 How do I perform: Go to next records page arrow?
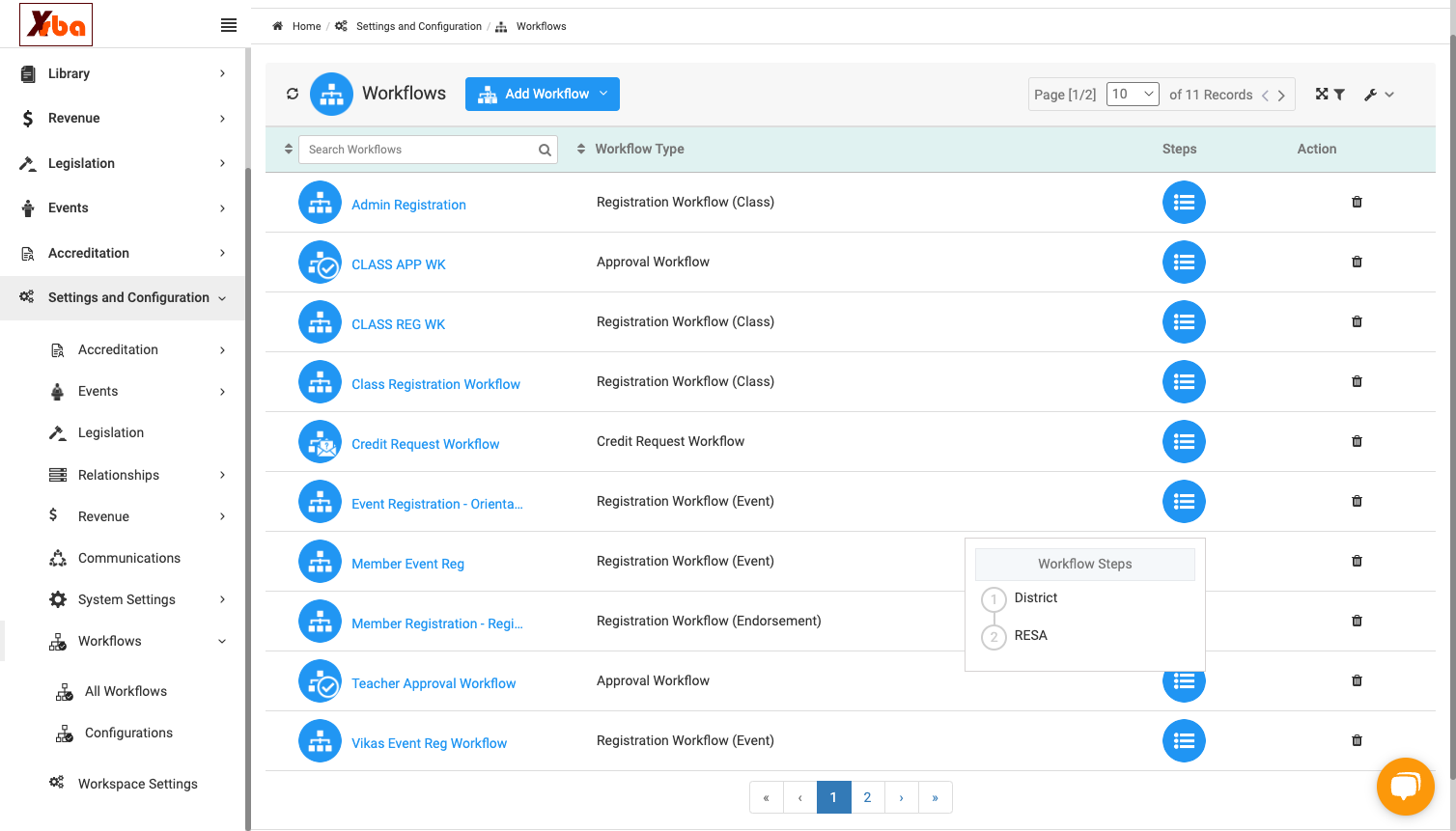1281,96
